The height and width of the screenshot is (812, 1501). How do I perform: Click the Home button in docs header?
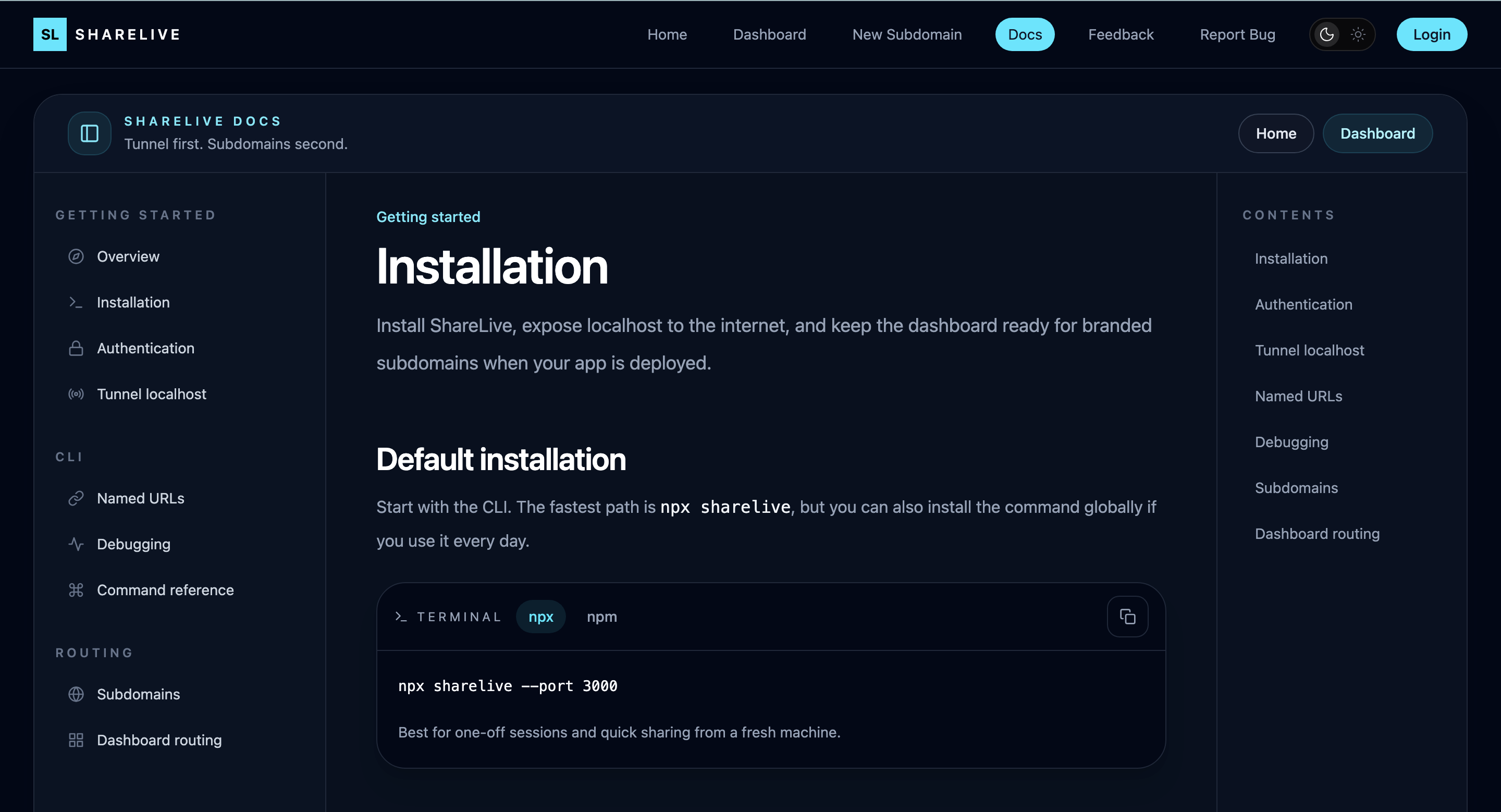tap(1276, 133)
